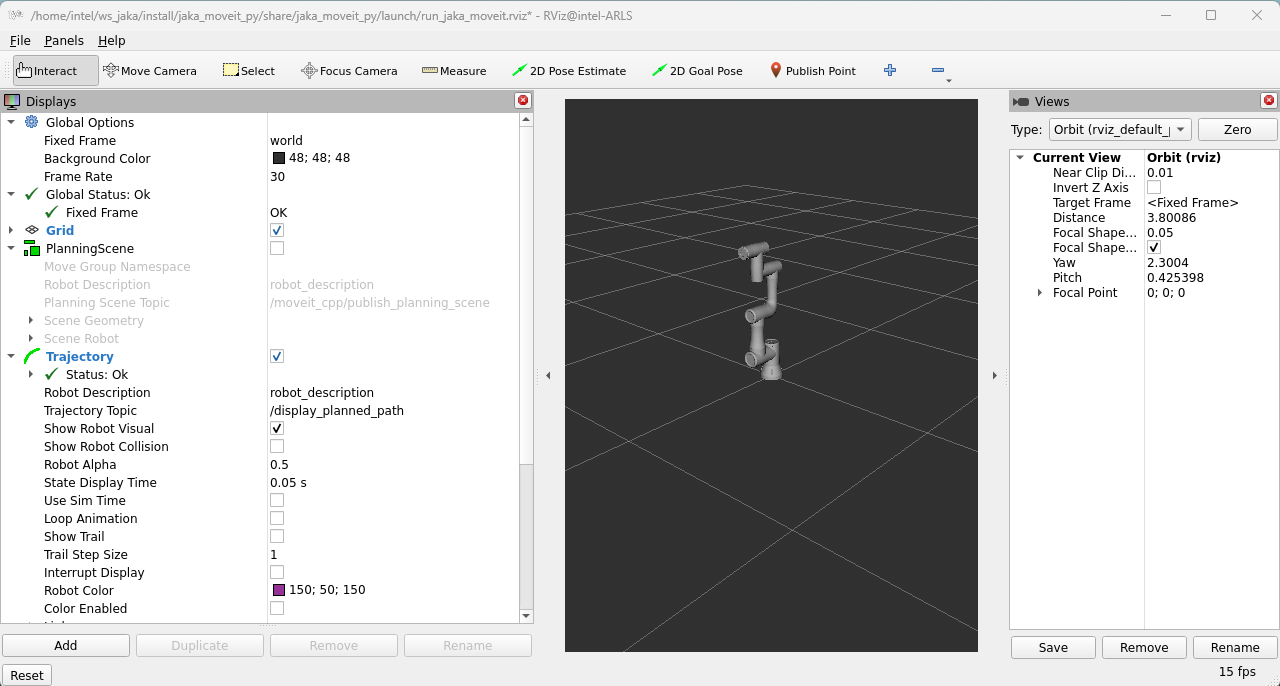Open the view Type dropdown
This screenshot has height=686, width=1280.
tap(1118, 129)
